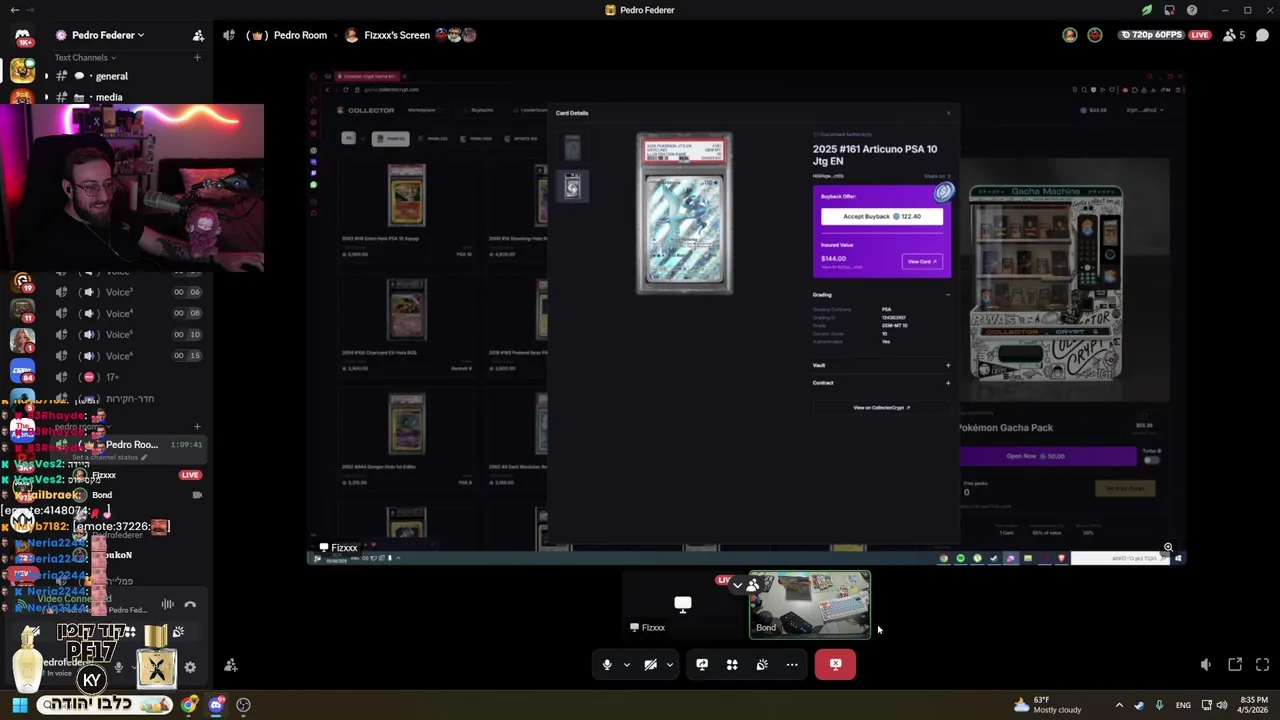Click the Share Your Screen icon in call controls

pos(702,664)
